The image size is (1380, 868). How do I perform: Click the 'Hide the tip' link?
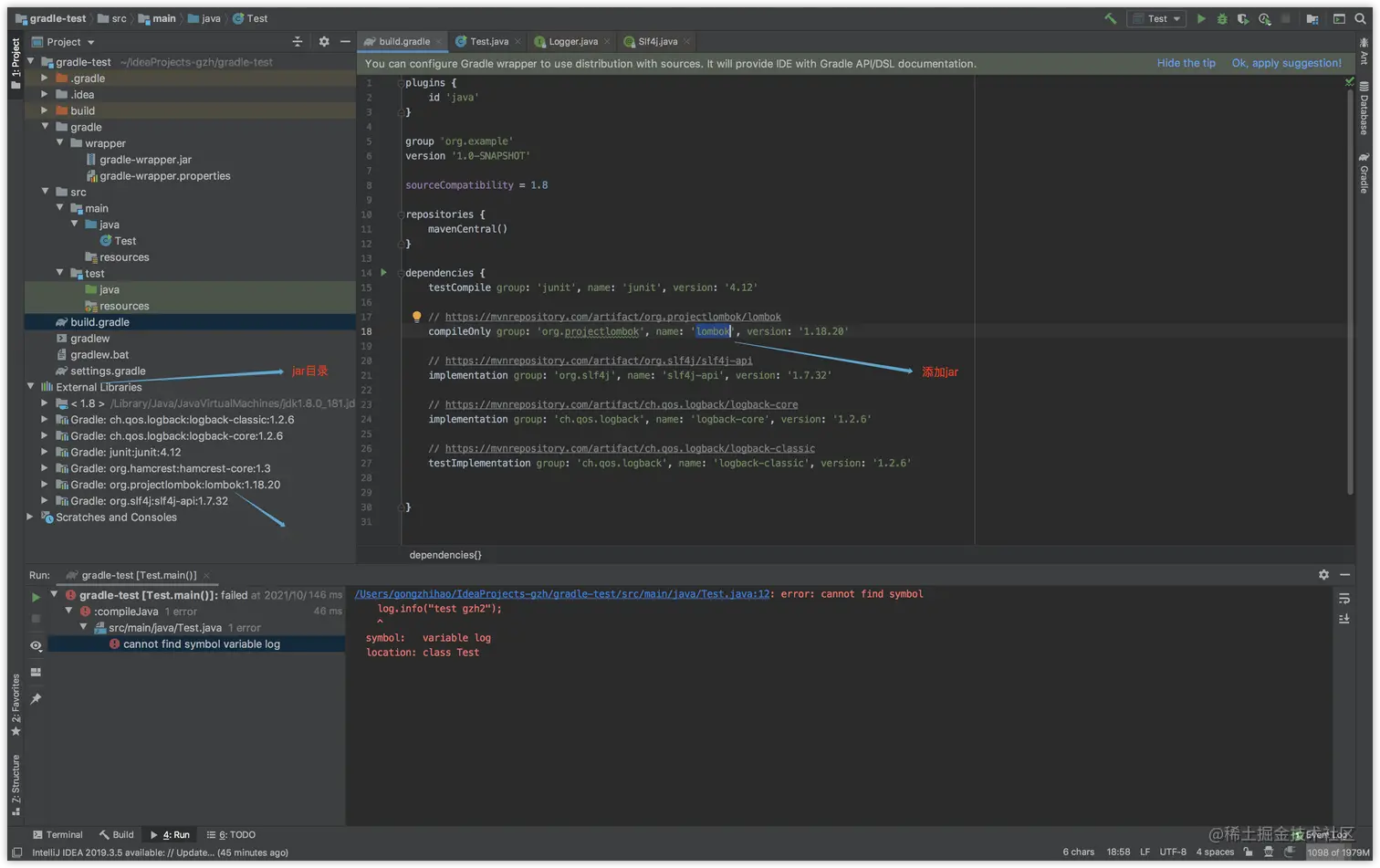(x=1186, y=63)
